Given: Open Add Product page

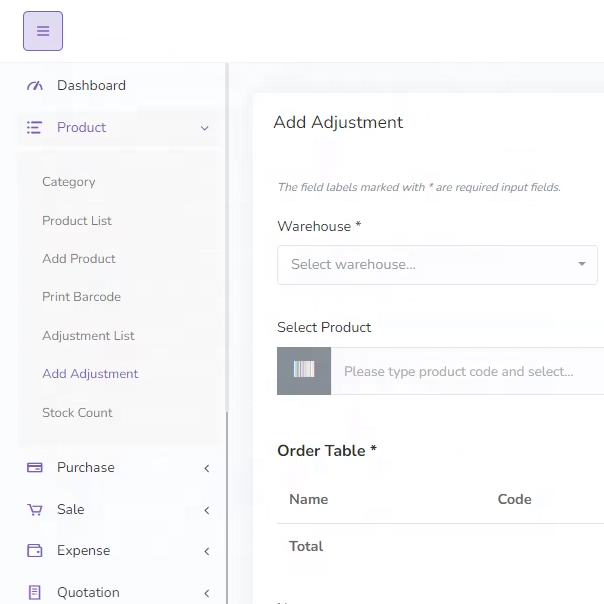Looking at the screenshot, I should click(79, 259).
